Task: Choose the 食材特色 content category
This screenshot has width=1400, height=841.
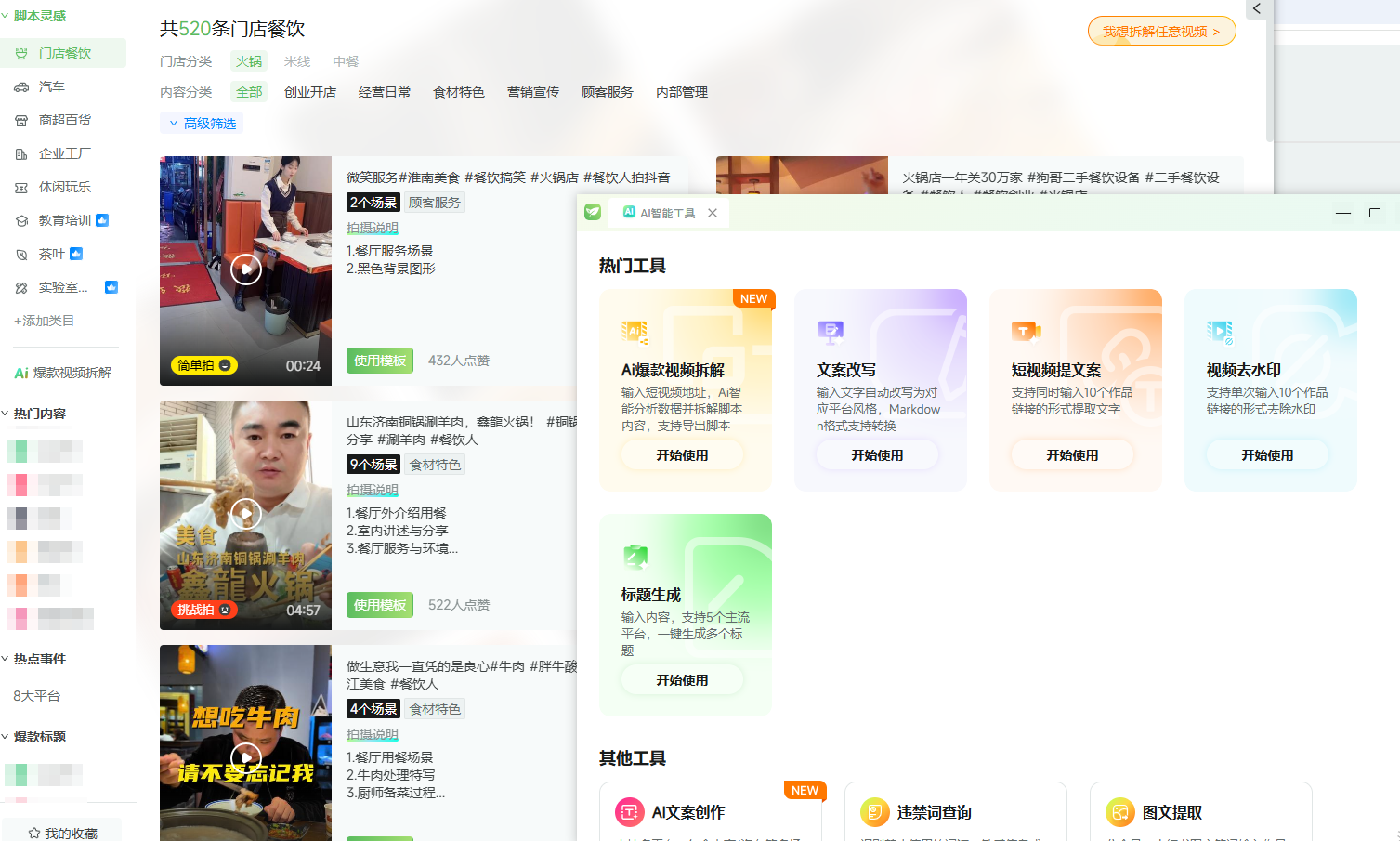Action: [459, 92]
